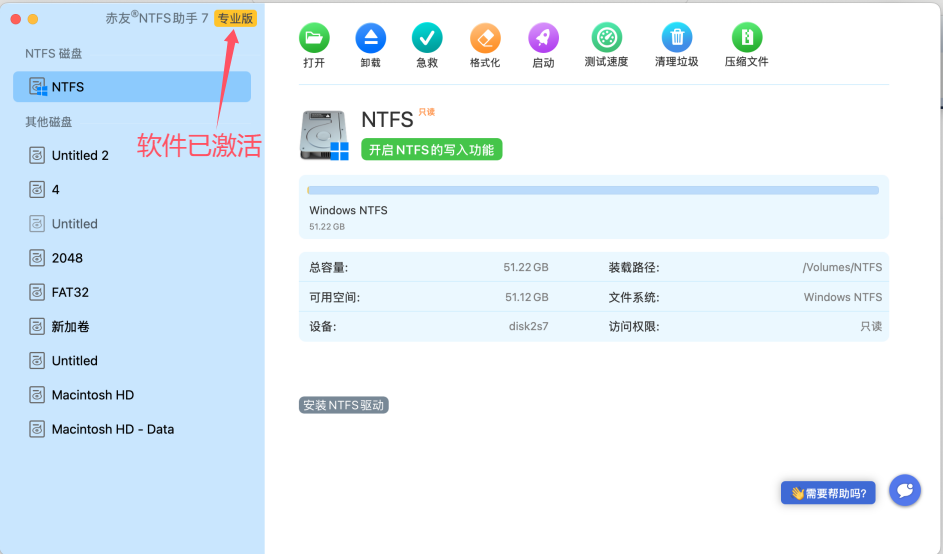The height and width of the screenshot is (554, 943).
Task: Click the /Volumes/NTFS mount path value
Action: (x=842, y=267)
